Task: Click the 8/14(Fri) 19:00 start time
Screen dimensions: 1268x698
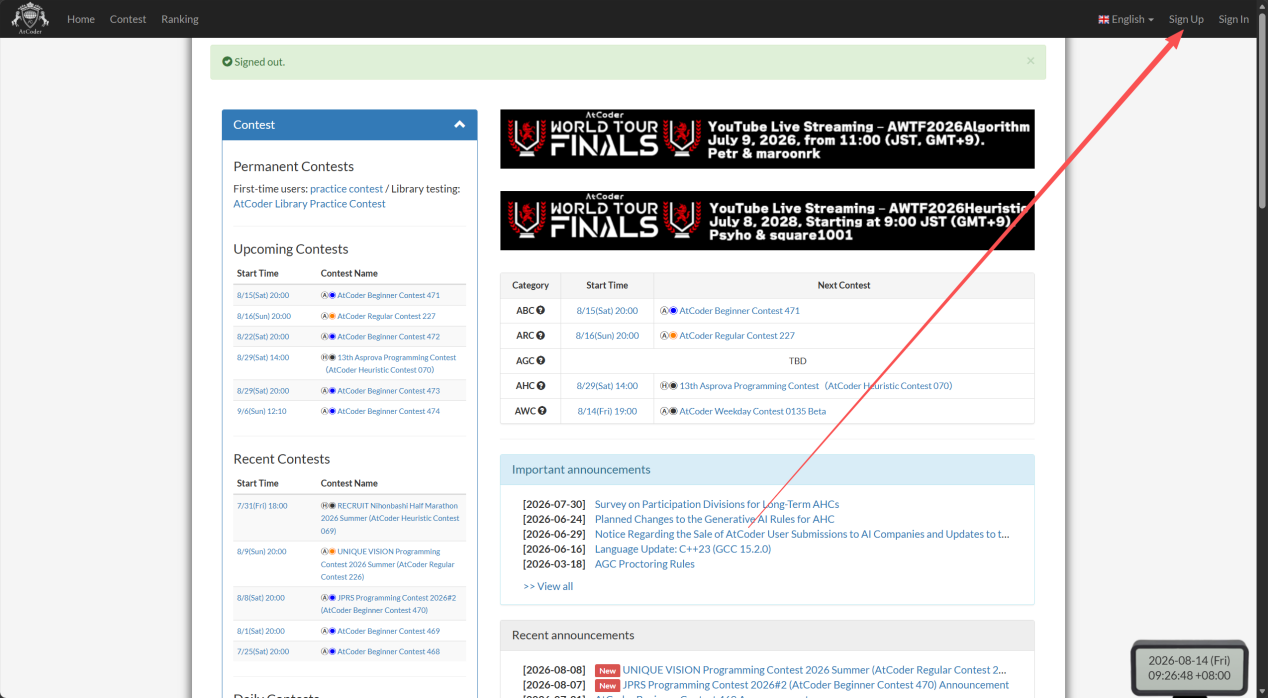Action: click(607, 411)
